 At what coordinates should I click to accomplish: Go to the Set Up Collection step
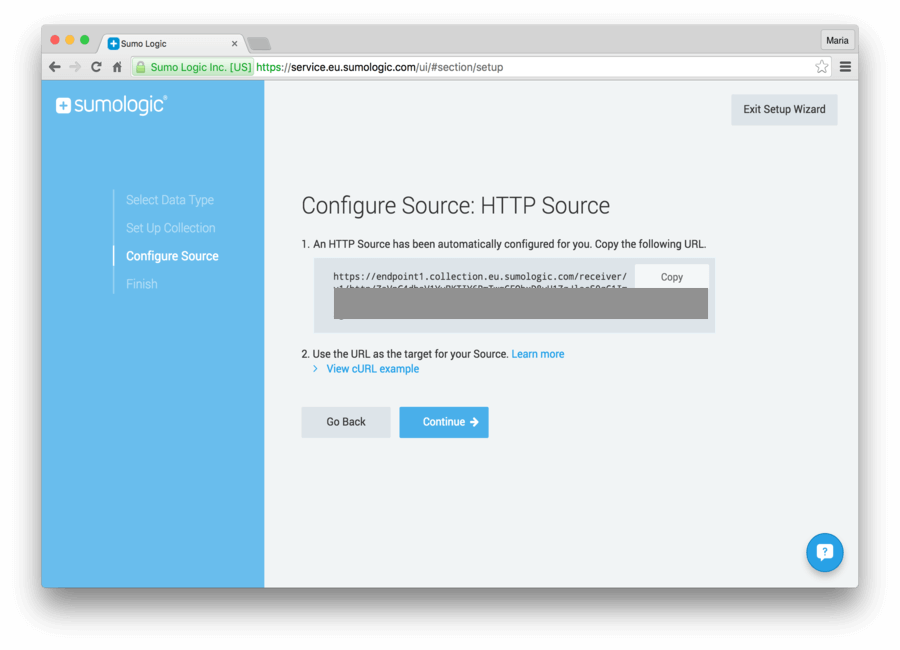click(170, 228)
